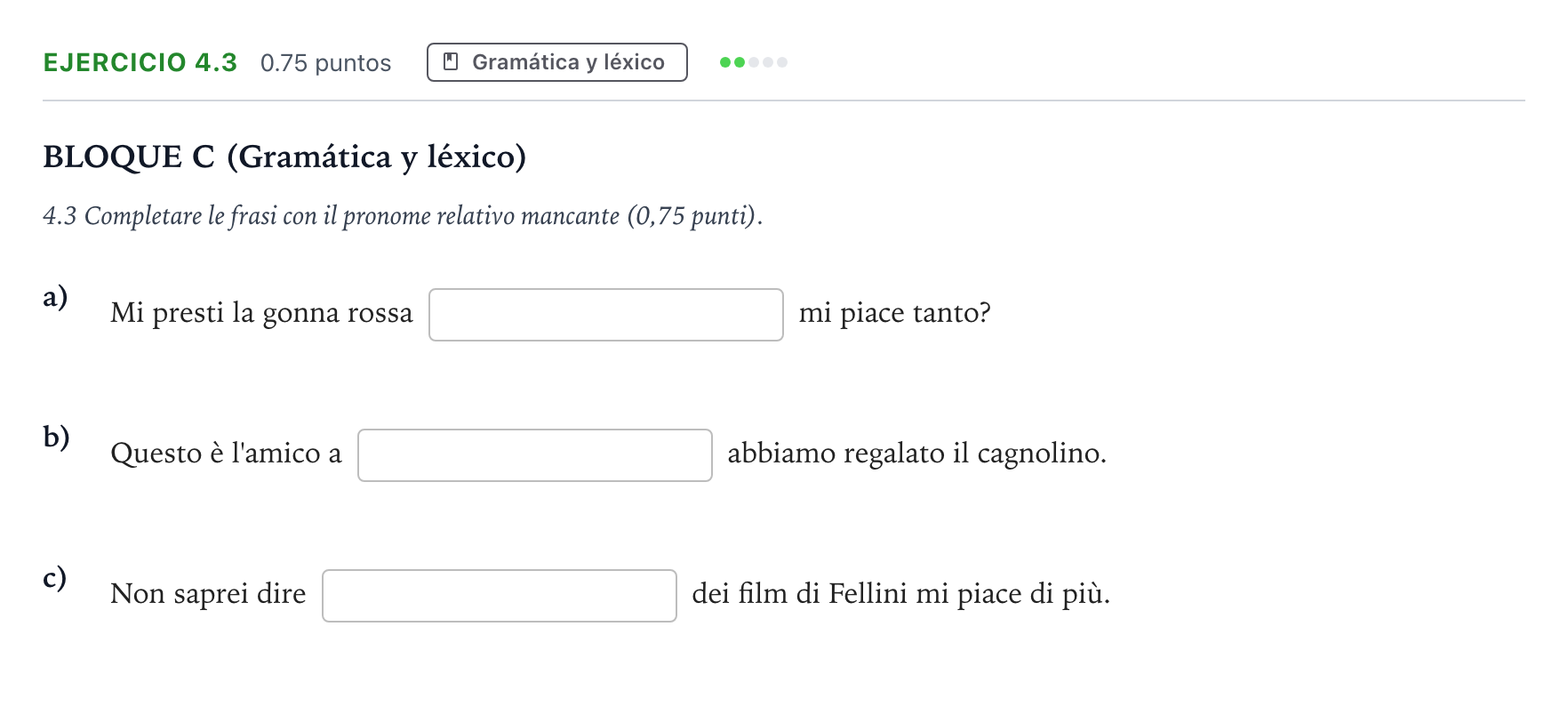Click 'BLOQUE C (Gramática y léxico)' title

coord(284,157)
